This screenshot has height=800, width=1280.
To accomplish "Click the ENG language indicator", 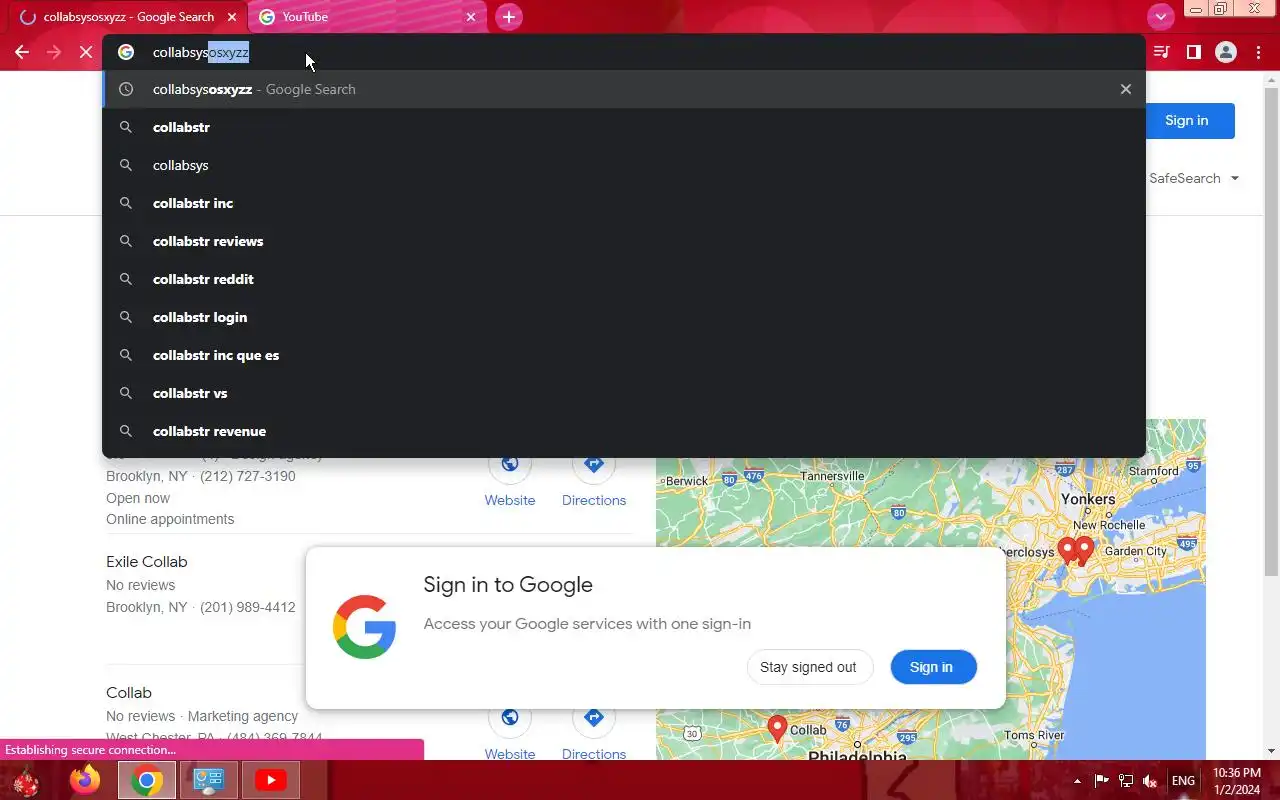I will click(x=1183, y=781).
